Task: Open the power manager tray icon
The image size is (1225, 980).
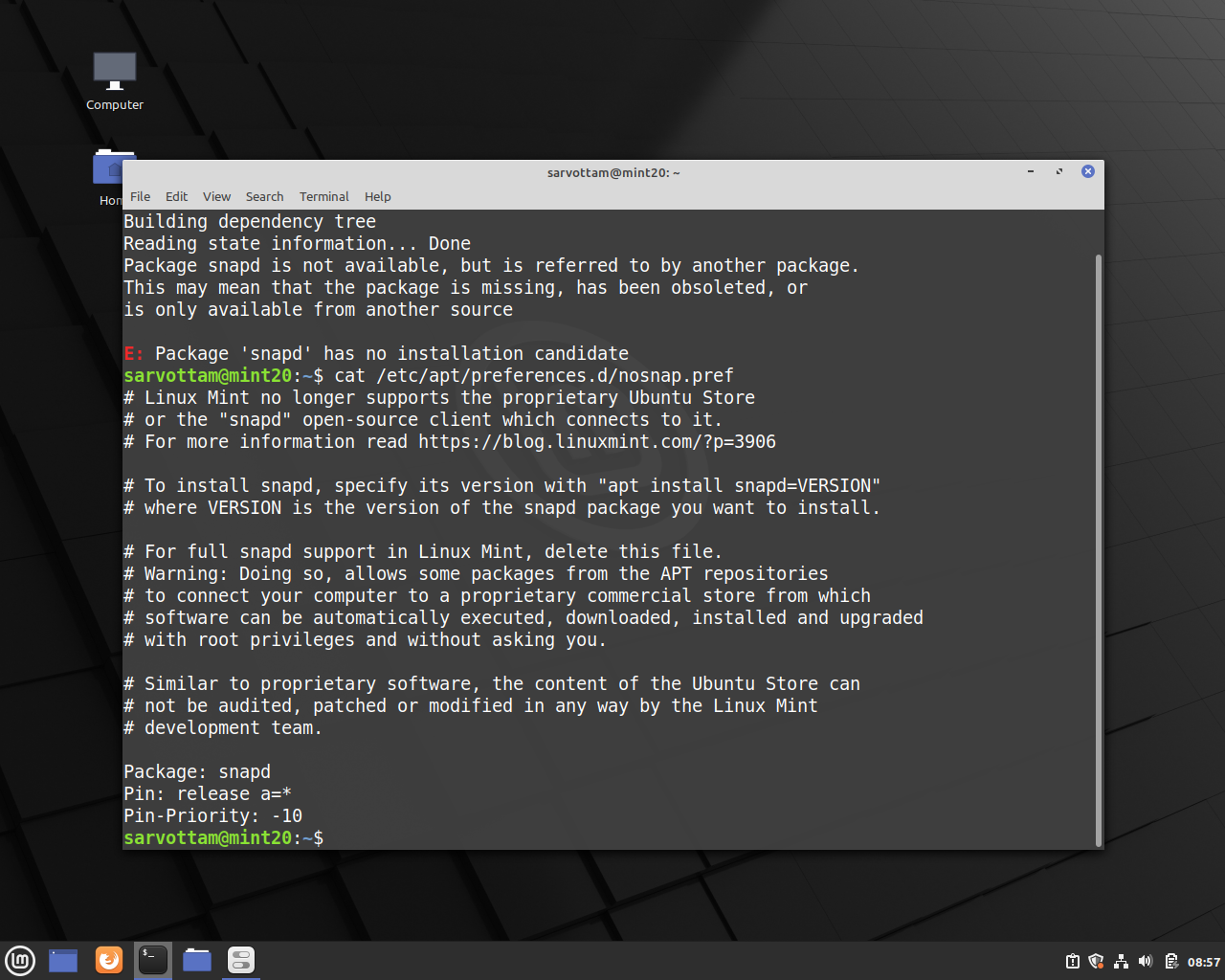Action: (1169, 961)
